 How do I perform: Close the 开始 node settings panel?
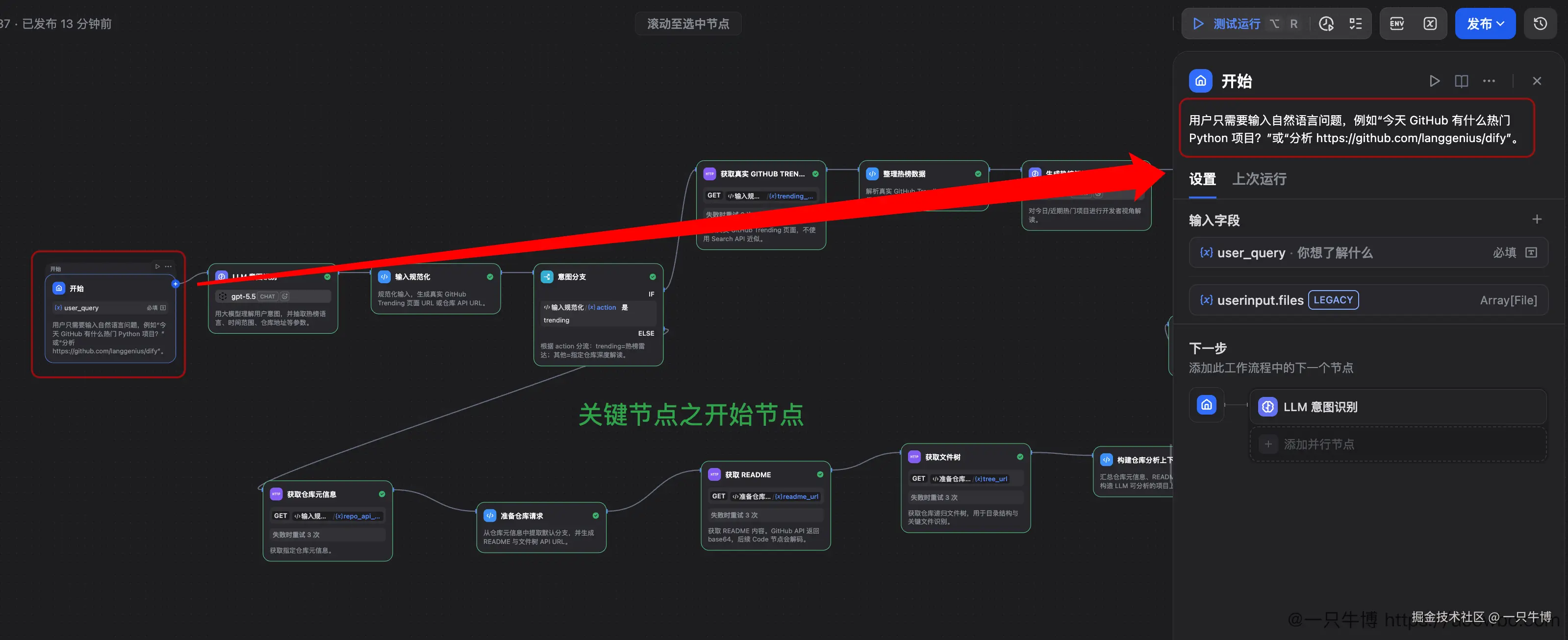coord(1537,81)
